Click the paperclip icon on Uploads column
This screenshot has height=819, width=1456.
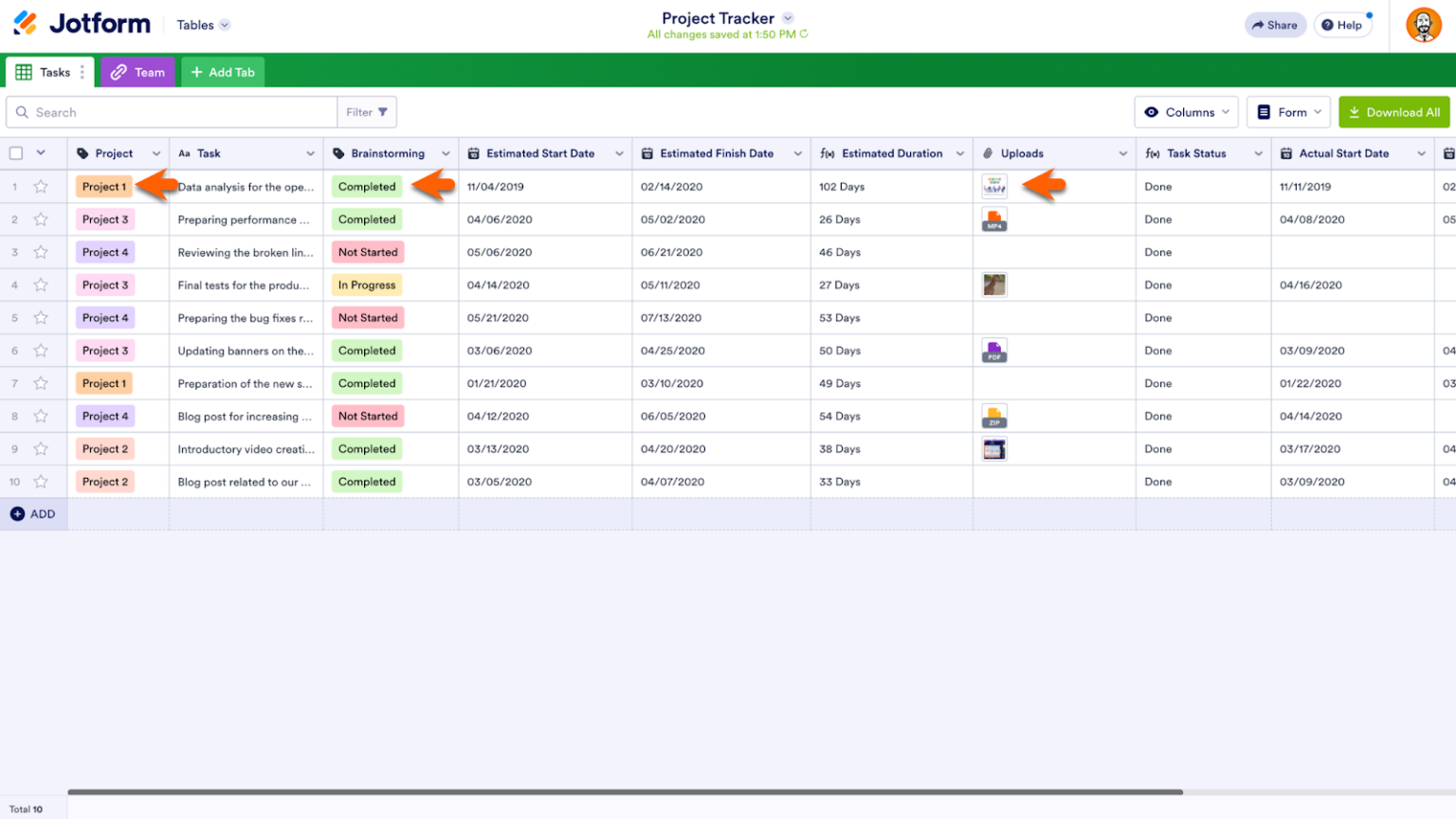[989, 153]
